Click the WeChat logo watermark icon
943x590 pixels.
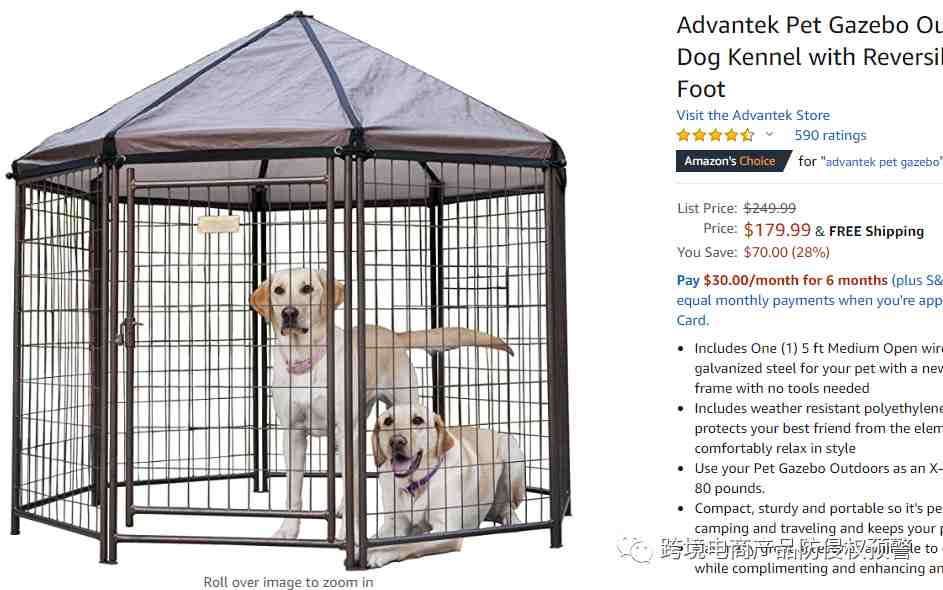coord(635,549)
